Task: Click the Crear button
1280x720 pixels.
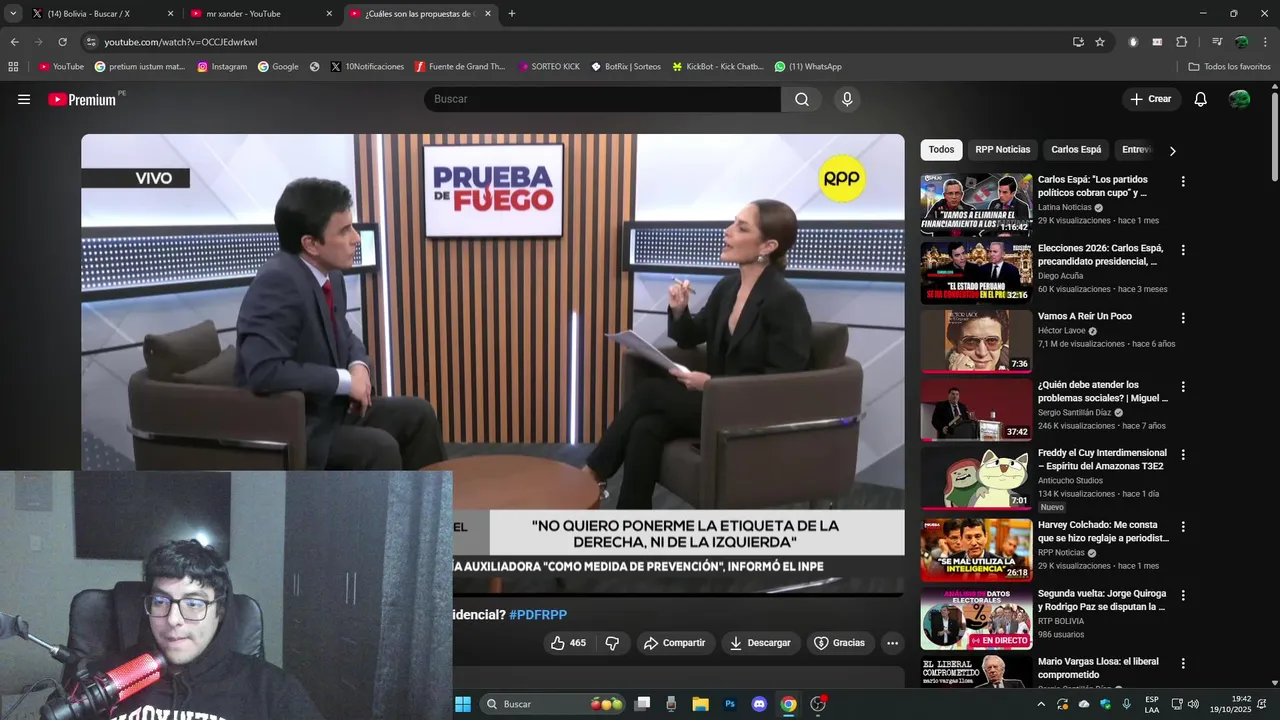Action: (x=1151, y=99)
